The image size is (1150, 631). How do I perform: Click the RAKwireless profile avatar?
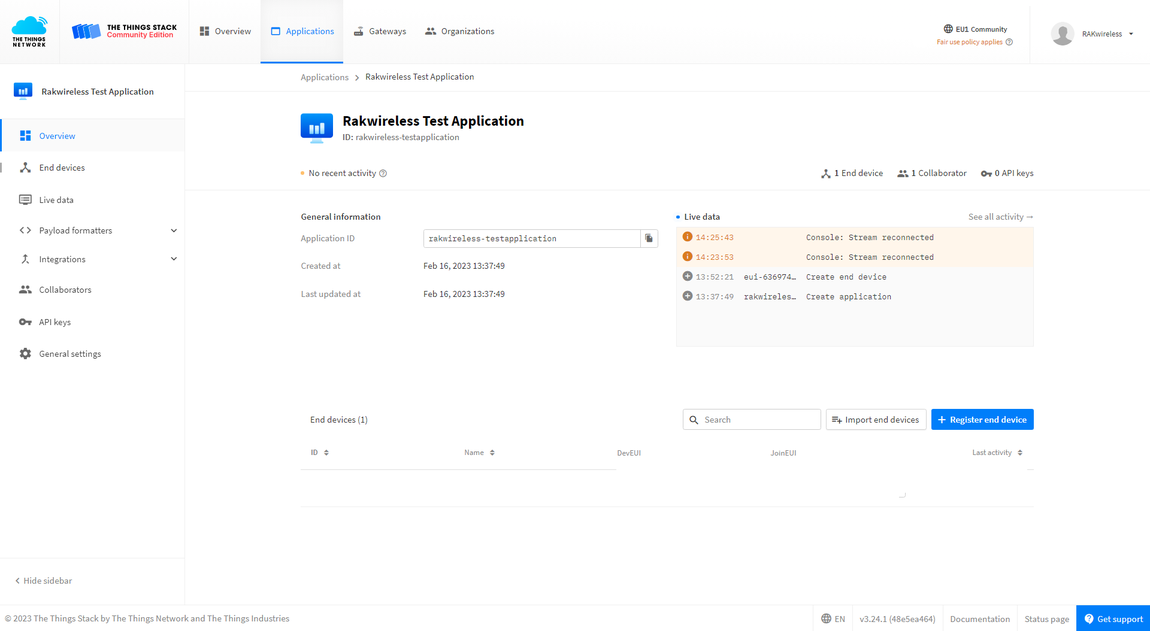1062,34
